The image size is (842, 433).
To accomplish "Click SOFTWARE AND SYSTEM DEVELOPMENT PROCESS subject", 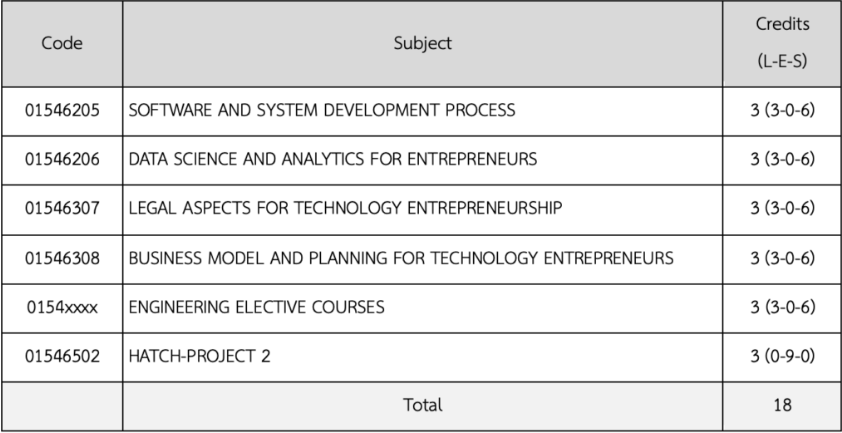I will [x=323, y=111].
